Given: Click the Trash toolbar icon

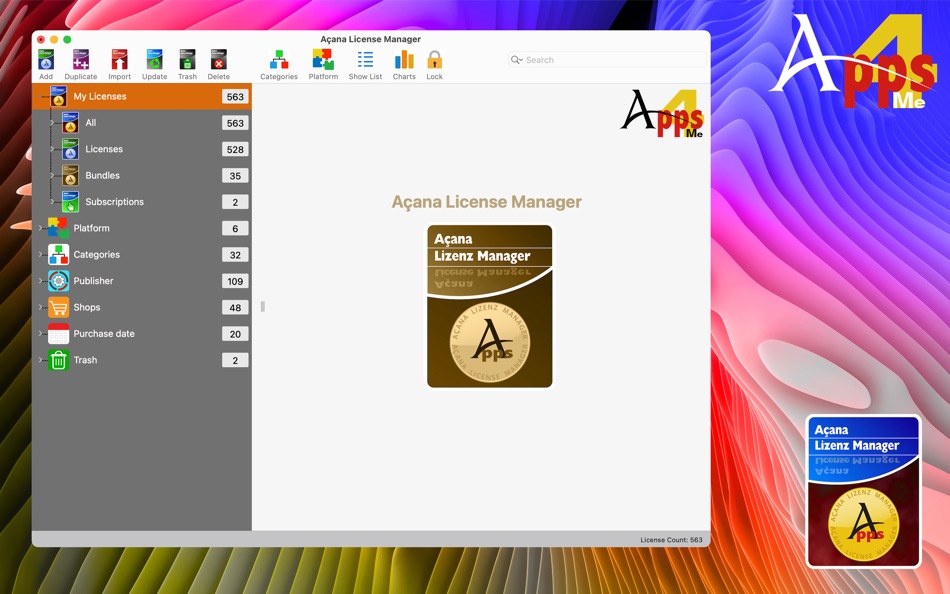Looking at the screenshot, I should (x=187, y=60).
